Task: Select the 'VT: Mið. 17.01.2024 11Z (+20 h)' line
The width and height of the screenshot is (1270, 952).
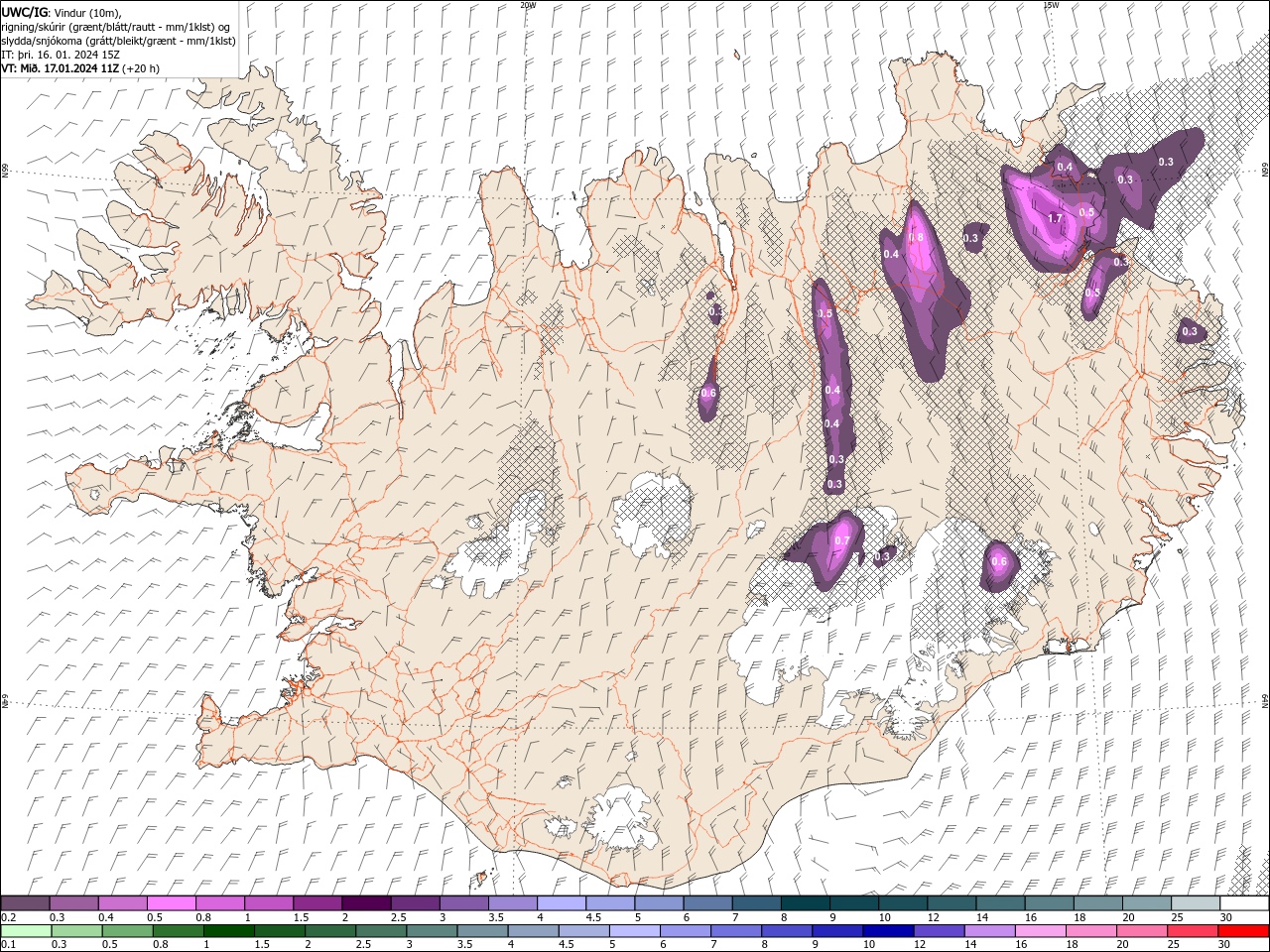Action: 80,68
